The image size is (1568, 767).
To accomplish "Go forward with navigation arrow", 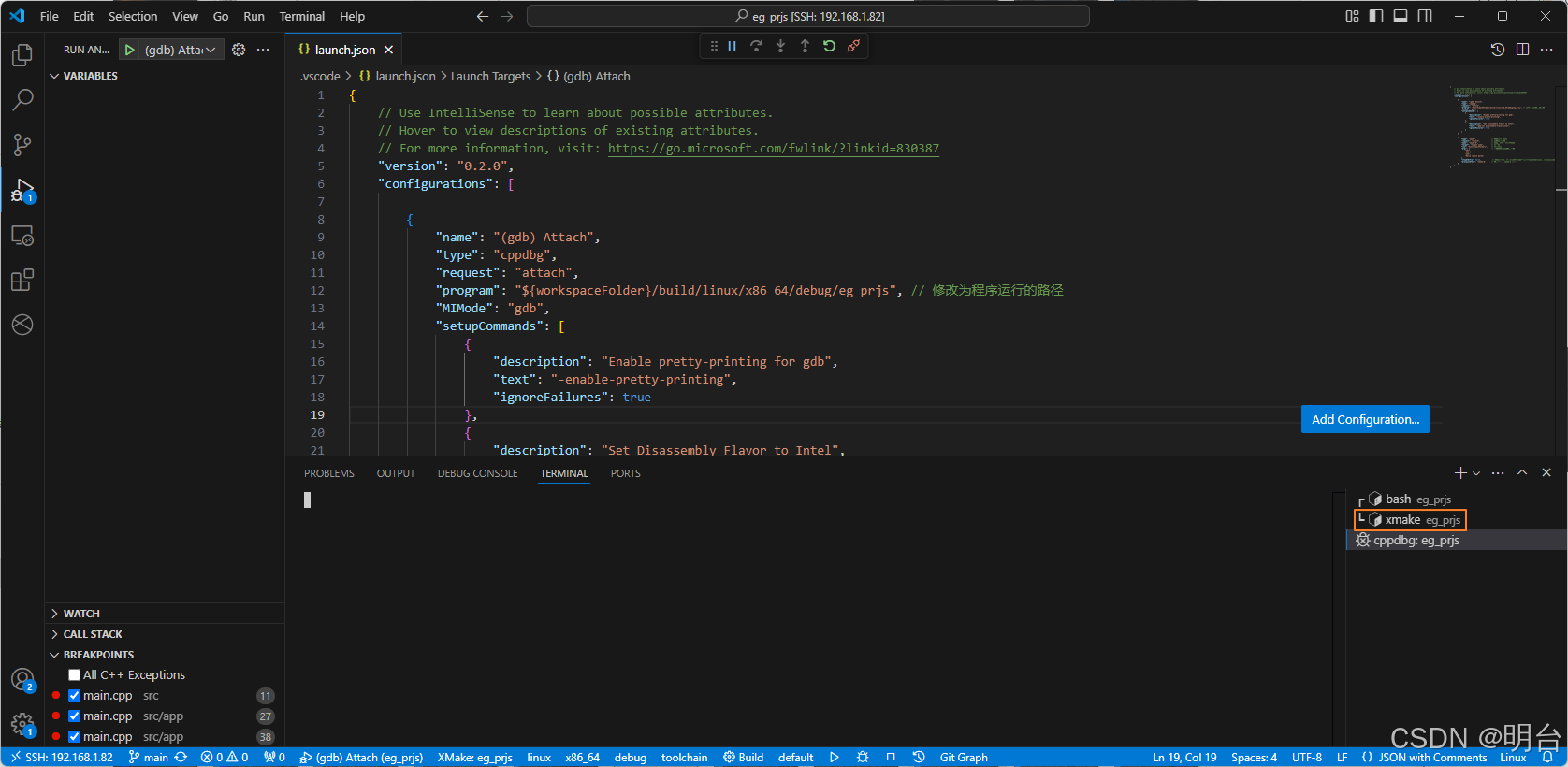I will pos(507,16).
